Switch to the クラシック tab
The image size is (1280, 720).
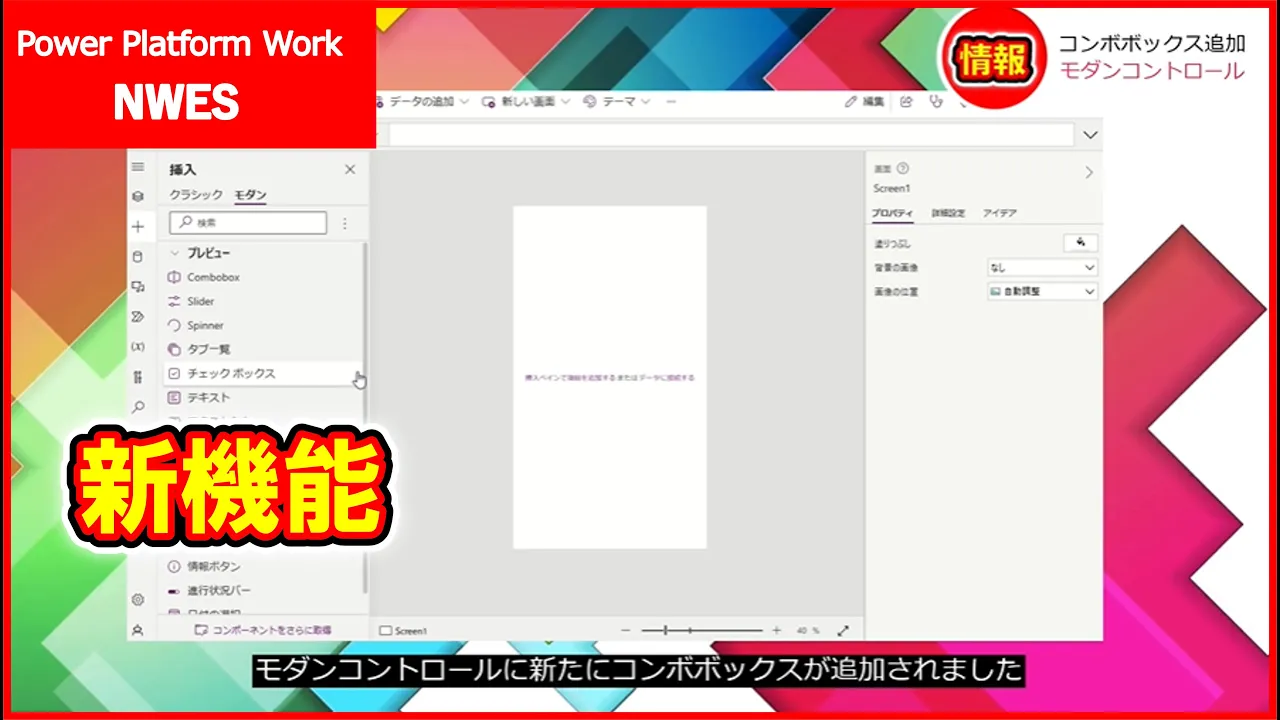[196, 194]
